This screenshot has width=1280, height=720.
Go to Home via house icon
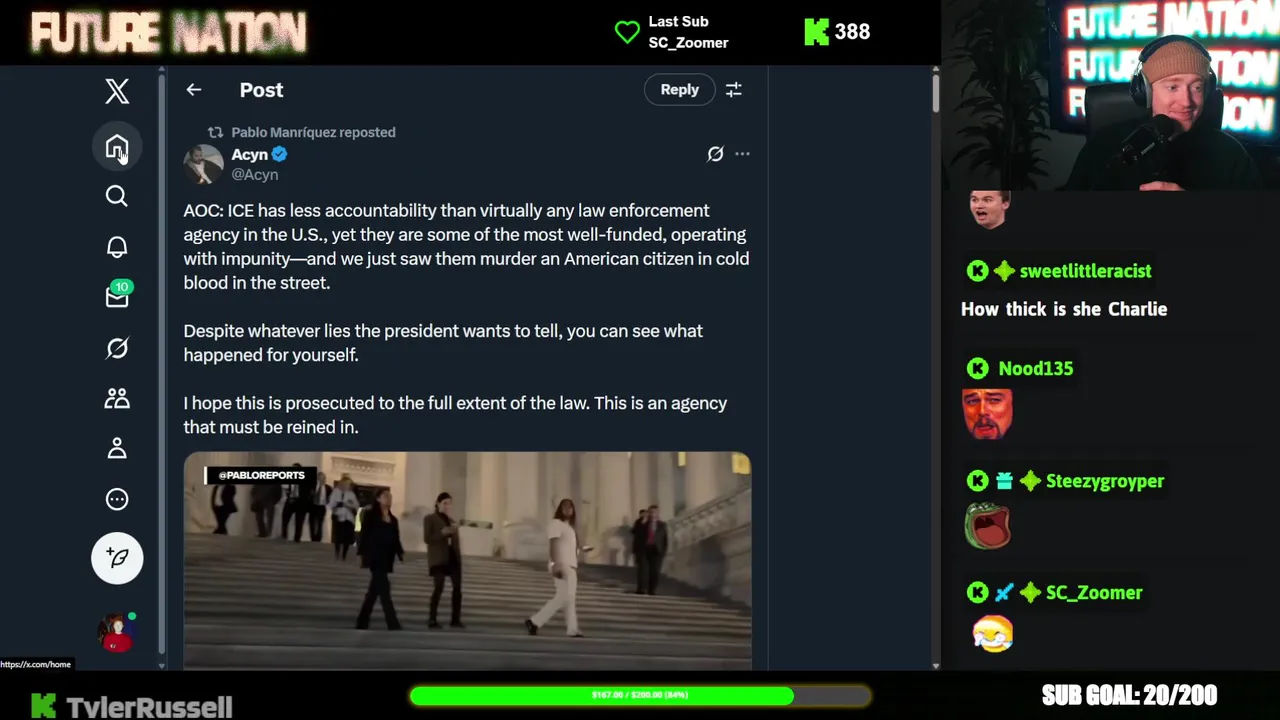[x=117, y=147]
